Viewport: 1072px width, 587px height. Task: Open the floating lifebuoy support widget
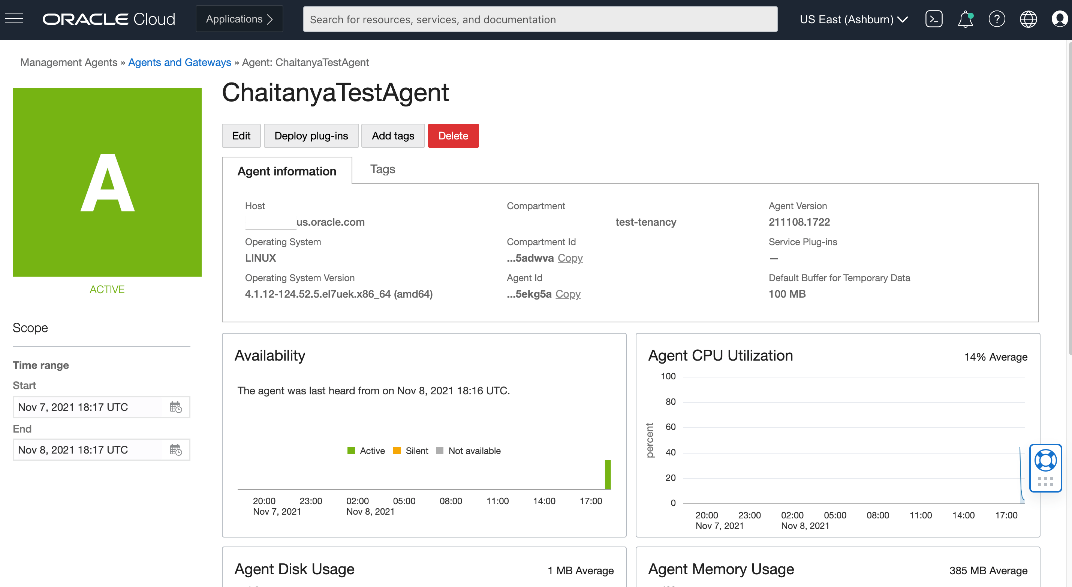click(x=1045, y=467)
